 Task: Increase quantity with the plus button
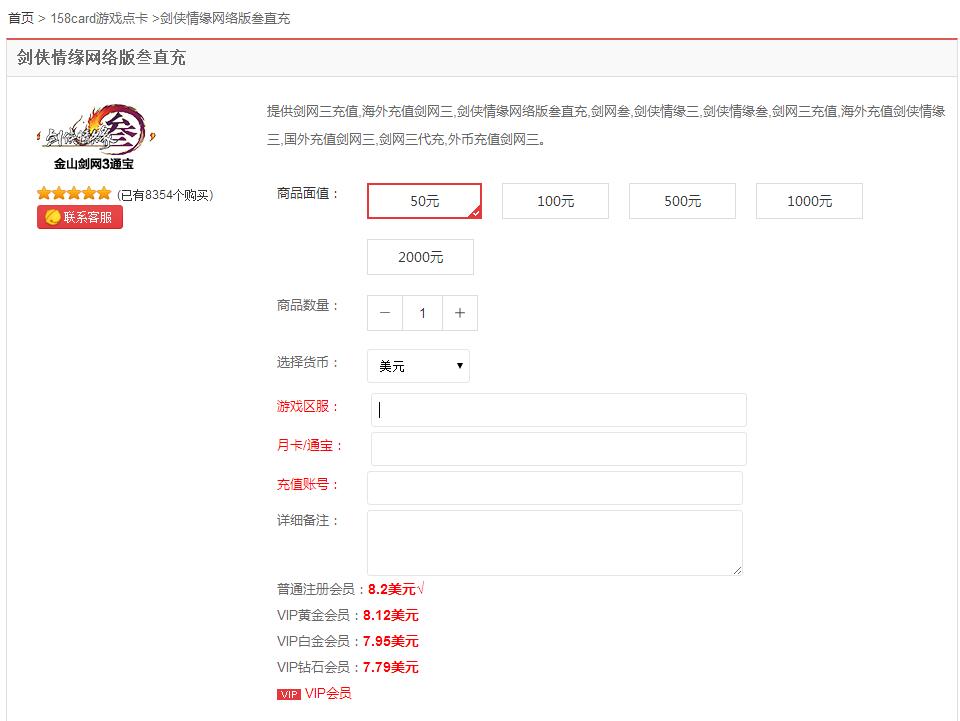pyautogui.click(x=460, y=313)
